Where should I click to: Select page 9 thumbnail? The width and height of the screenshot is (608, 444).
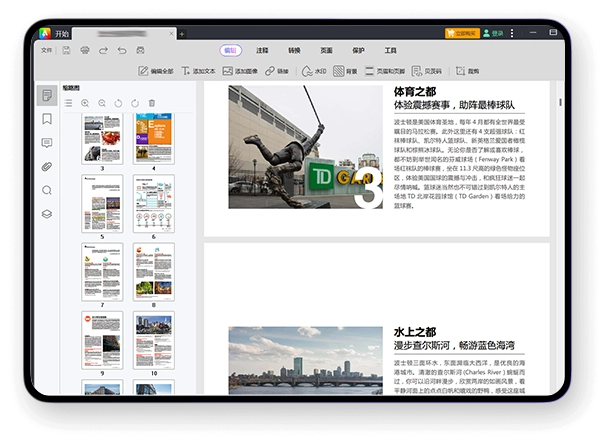tap(102, 340)
